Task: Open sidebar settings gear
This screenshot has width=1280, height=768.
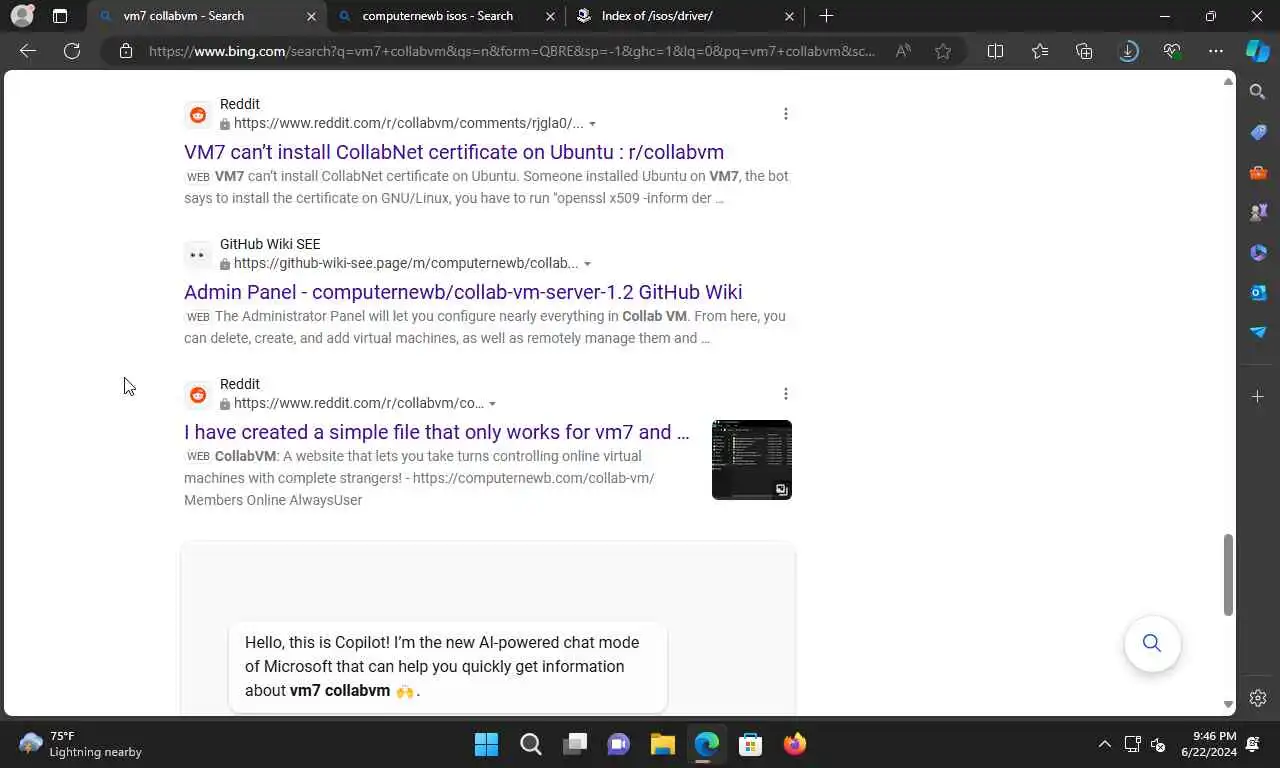Action: pyautogui.click(x=1258, y=698)
